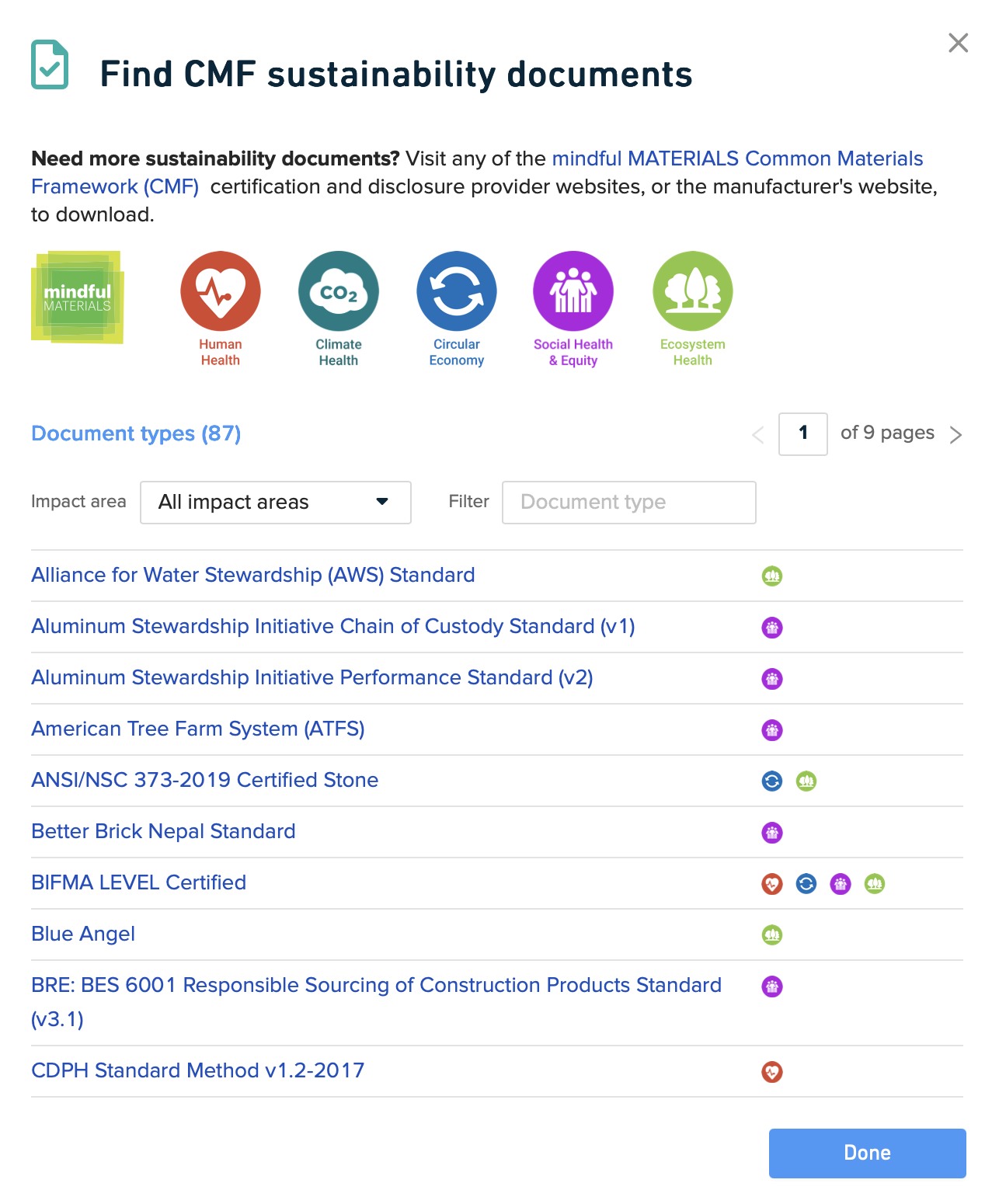The image size is (999, 1204).
Task: Click circular economy icon in ANSI/NSC 373-2019 row
Action: (772, 781)
